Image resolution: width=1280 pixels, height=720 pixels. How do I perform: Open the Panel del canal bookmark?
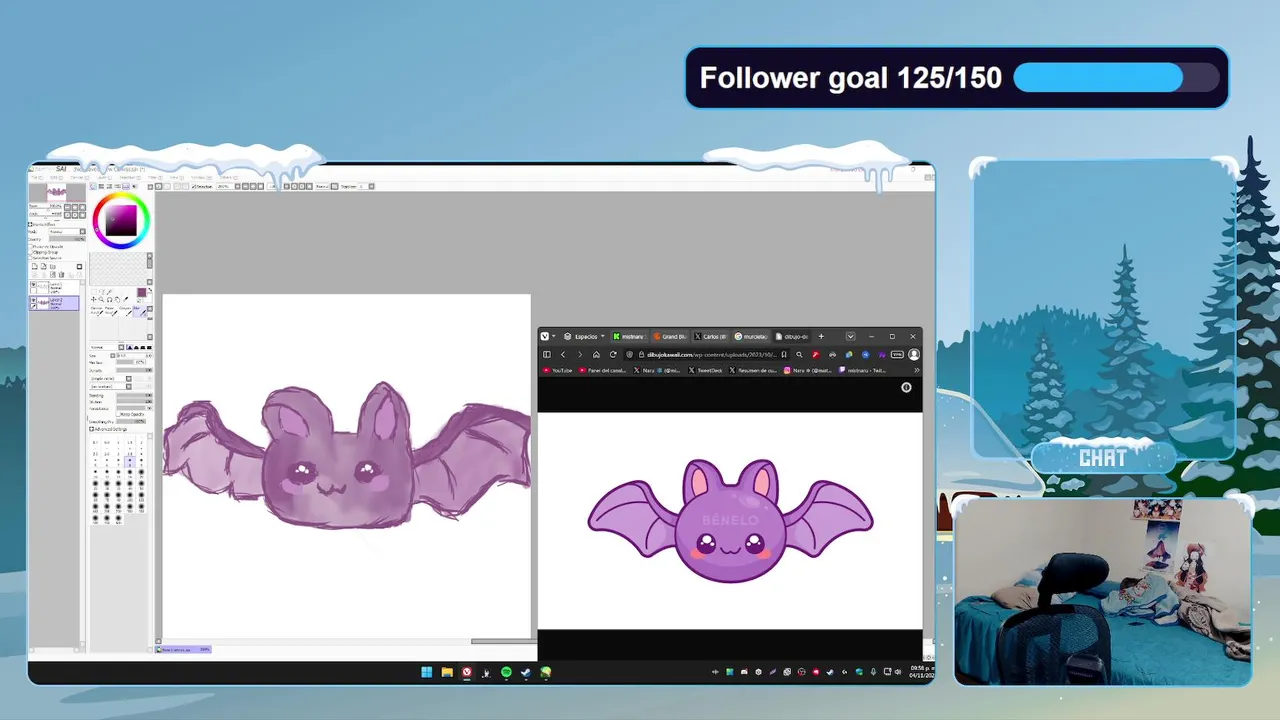coord(603,370)
